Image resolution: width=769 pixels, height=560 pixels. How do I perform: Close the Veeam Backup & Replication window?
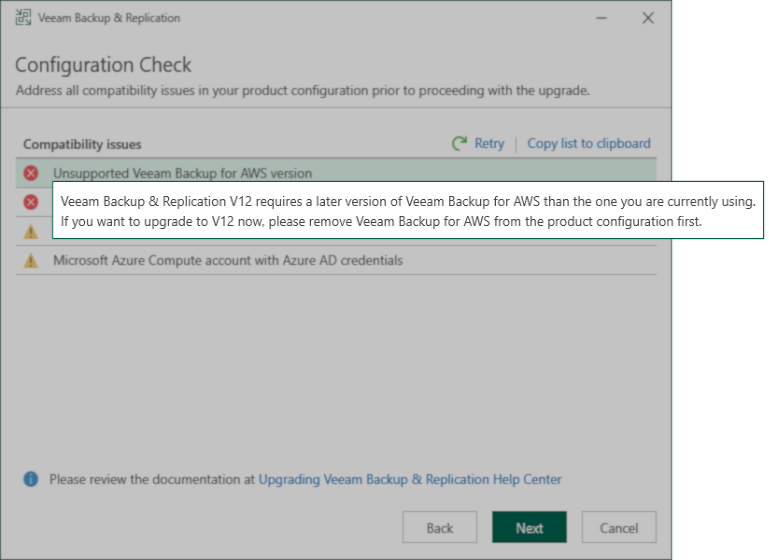[648, 18]
